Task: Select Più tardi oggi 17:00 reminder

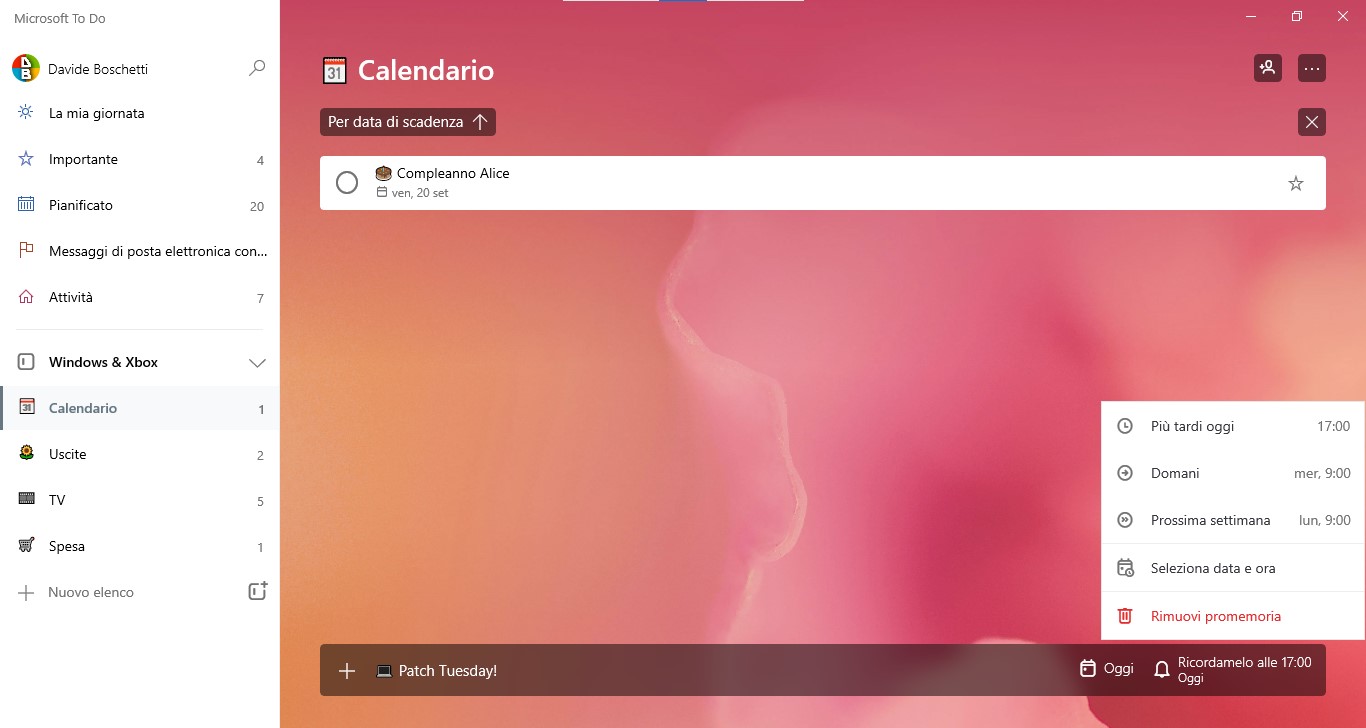Action: (x=1233, y=426)
